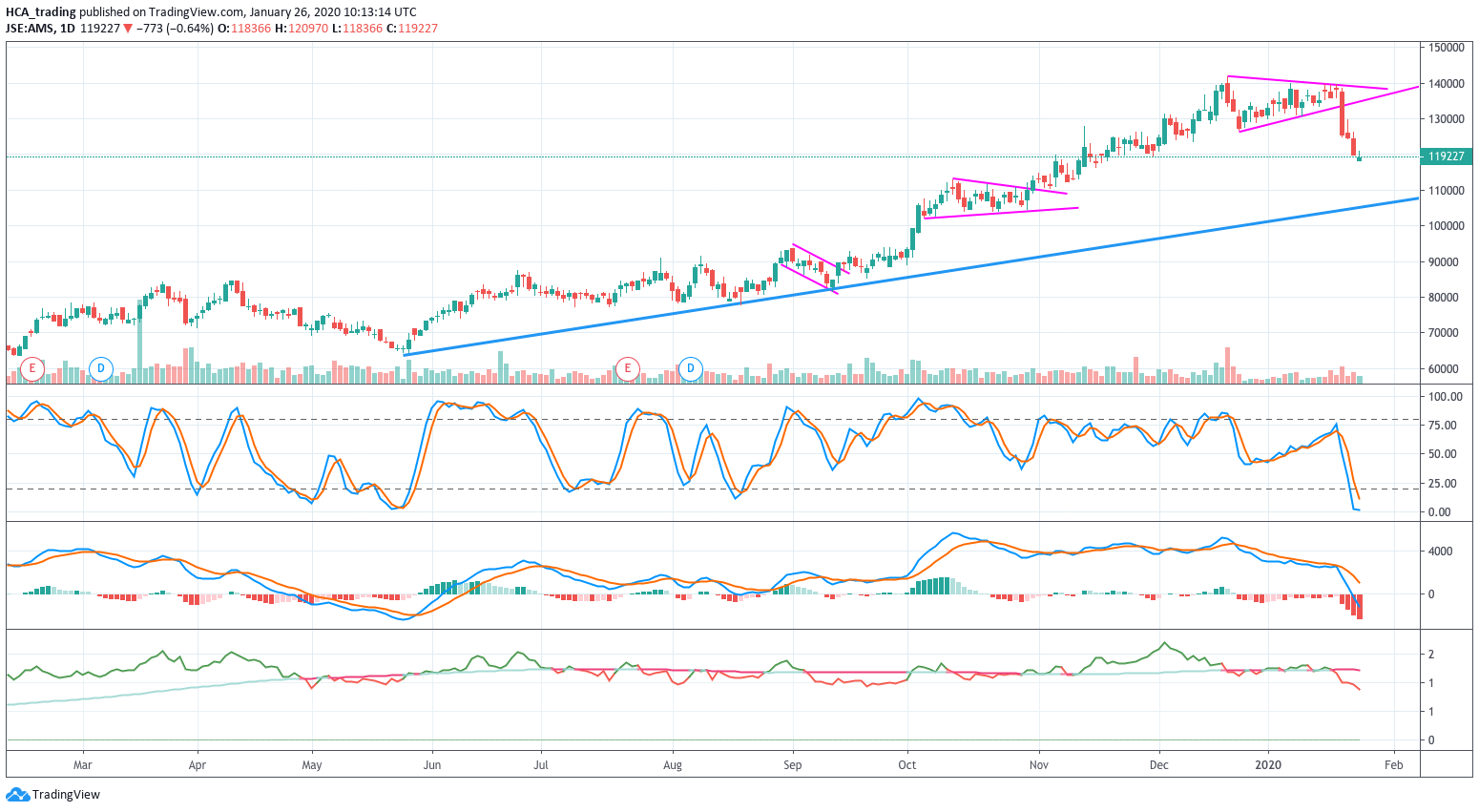Click the 2020 label on the time axis
1479x812 pixels.
click(1268, 765)
